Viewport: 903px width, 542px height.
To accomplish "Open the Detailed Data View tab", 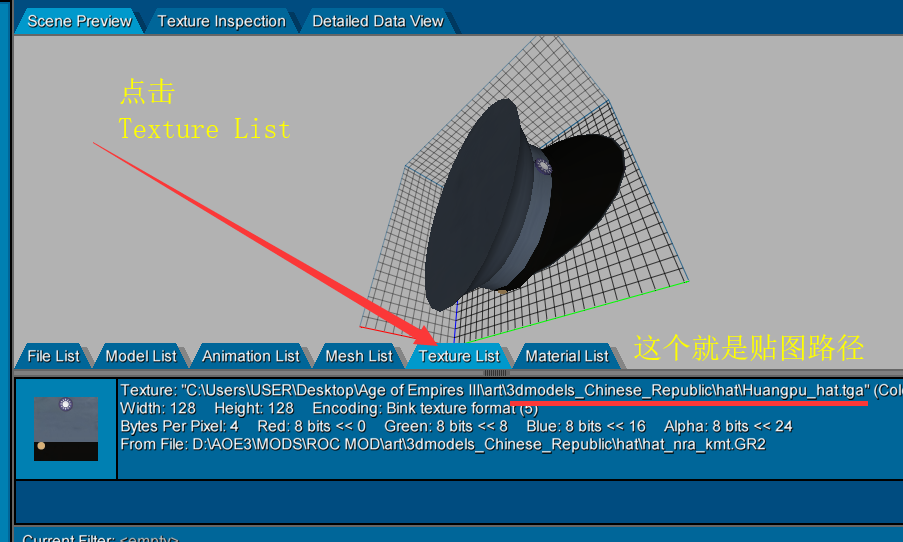I will (377, 21).
